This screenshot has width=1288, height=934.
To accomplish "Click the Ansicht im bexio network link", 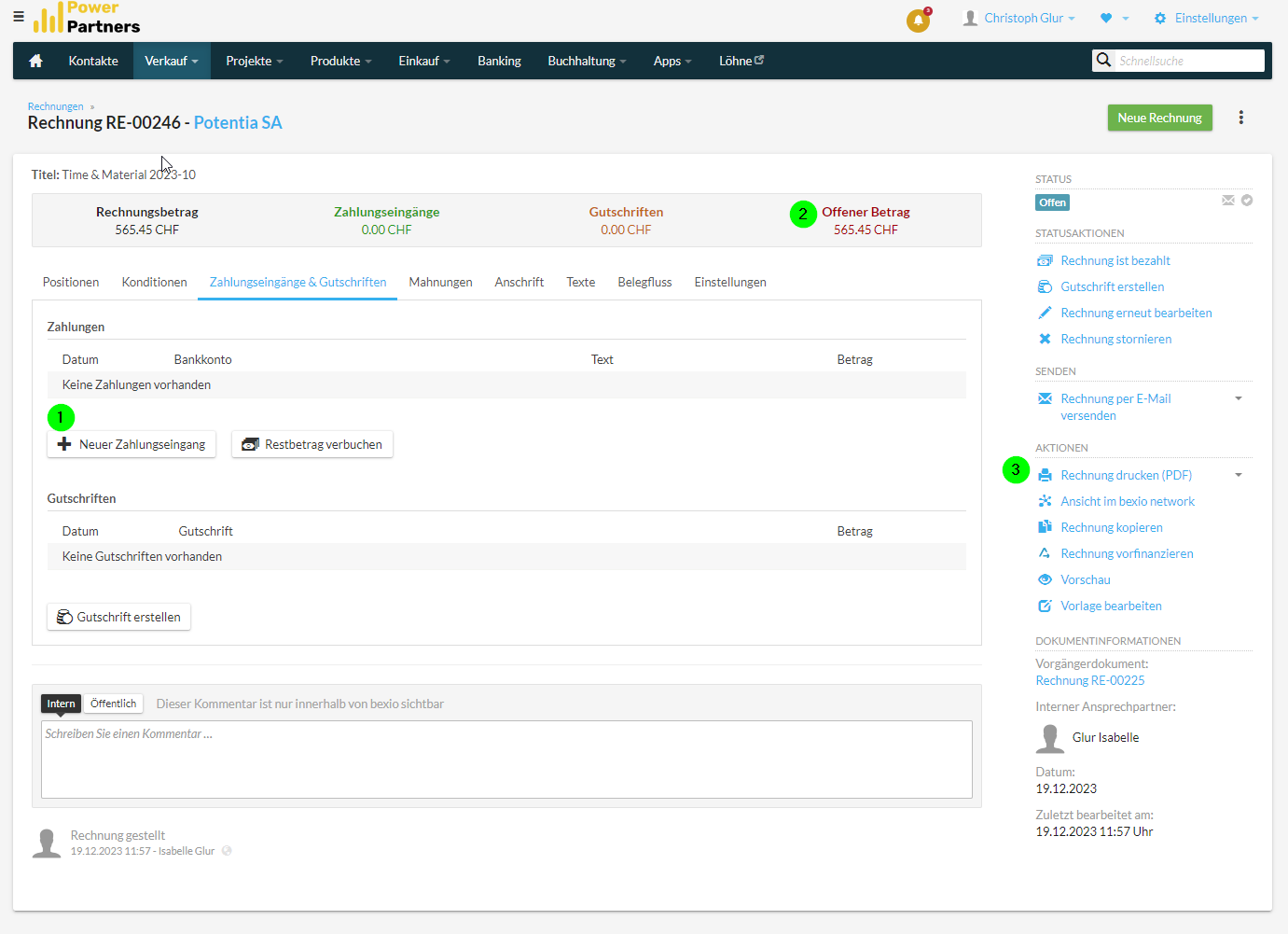I will click(x=1128, y=501).
